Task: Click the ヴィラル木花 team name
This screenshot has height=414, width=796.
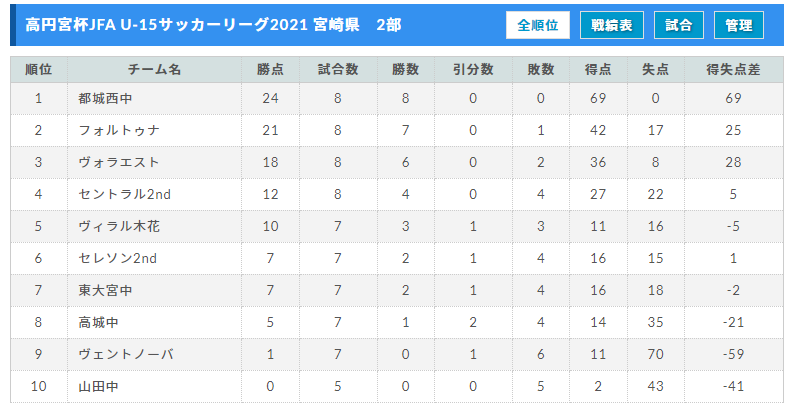Action: click(x=118, y=226)
